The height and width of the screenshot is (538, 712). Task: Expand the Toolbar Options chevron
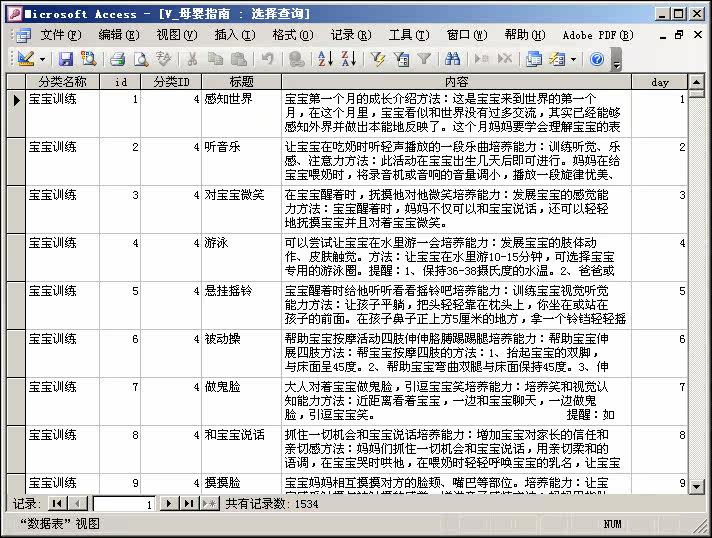(616, 60)
